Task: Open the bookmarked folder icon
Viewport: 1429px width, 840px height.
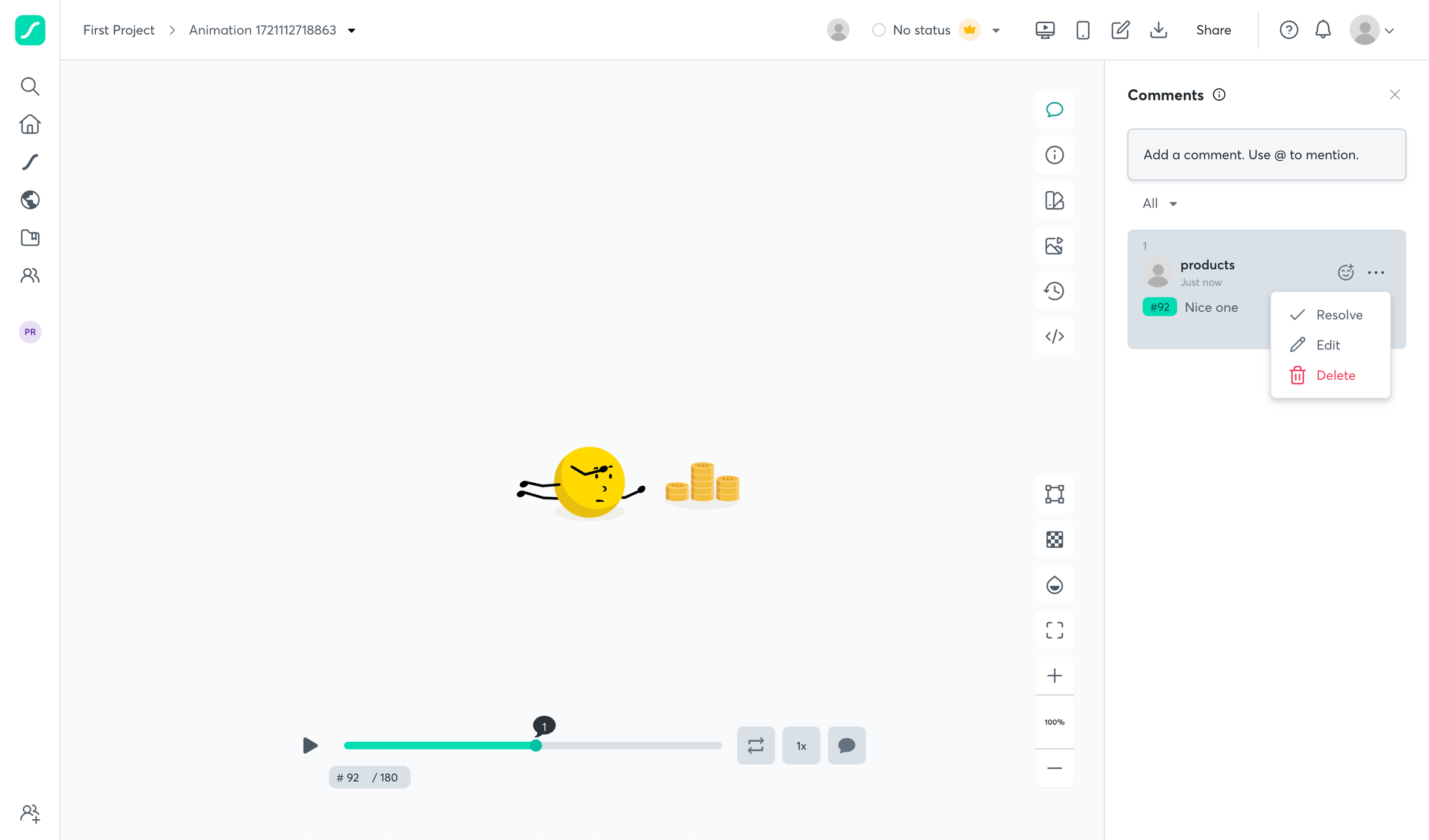Action: point(30,238)
